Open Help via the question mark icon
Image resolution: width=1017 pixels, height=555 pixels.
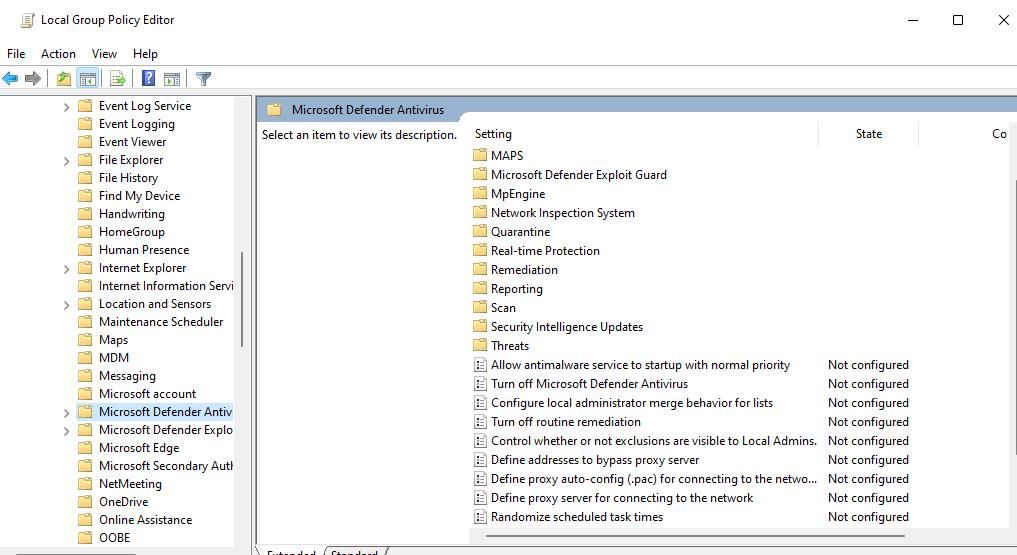(x=149, y=78)
